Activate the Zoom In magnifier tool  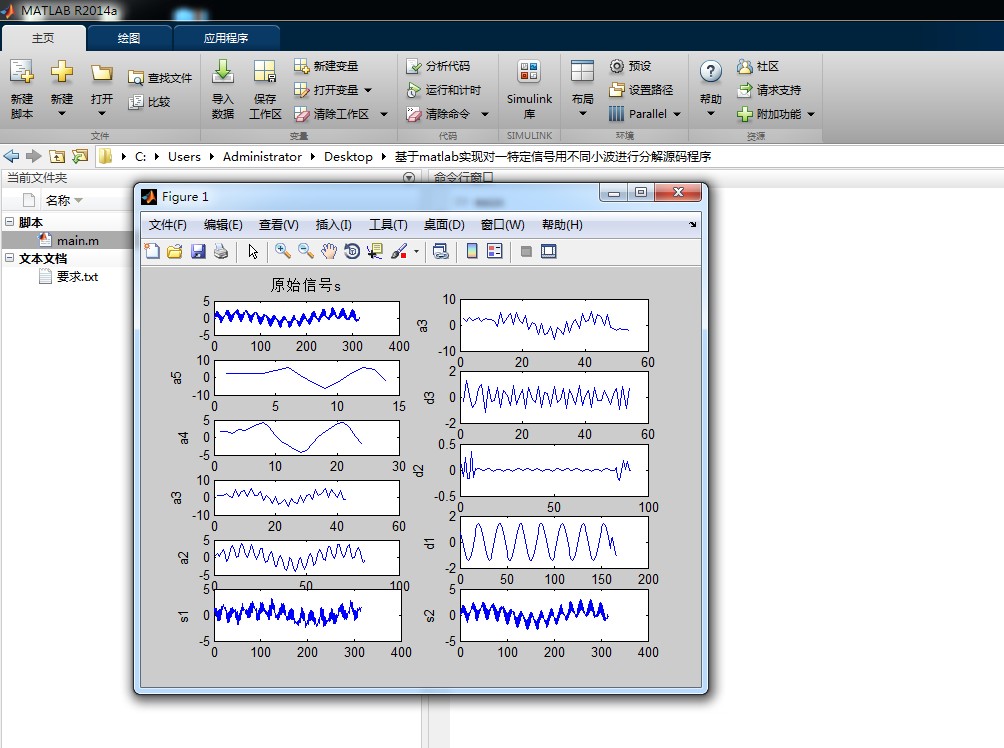click(x=282, y=251)
